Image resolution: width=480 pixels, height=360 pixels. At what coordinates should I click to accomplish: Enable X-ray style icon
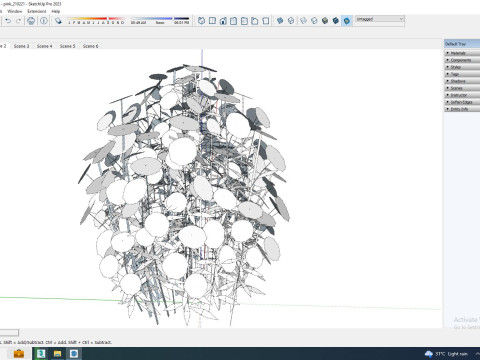click(x=280, y=21)
